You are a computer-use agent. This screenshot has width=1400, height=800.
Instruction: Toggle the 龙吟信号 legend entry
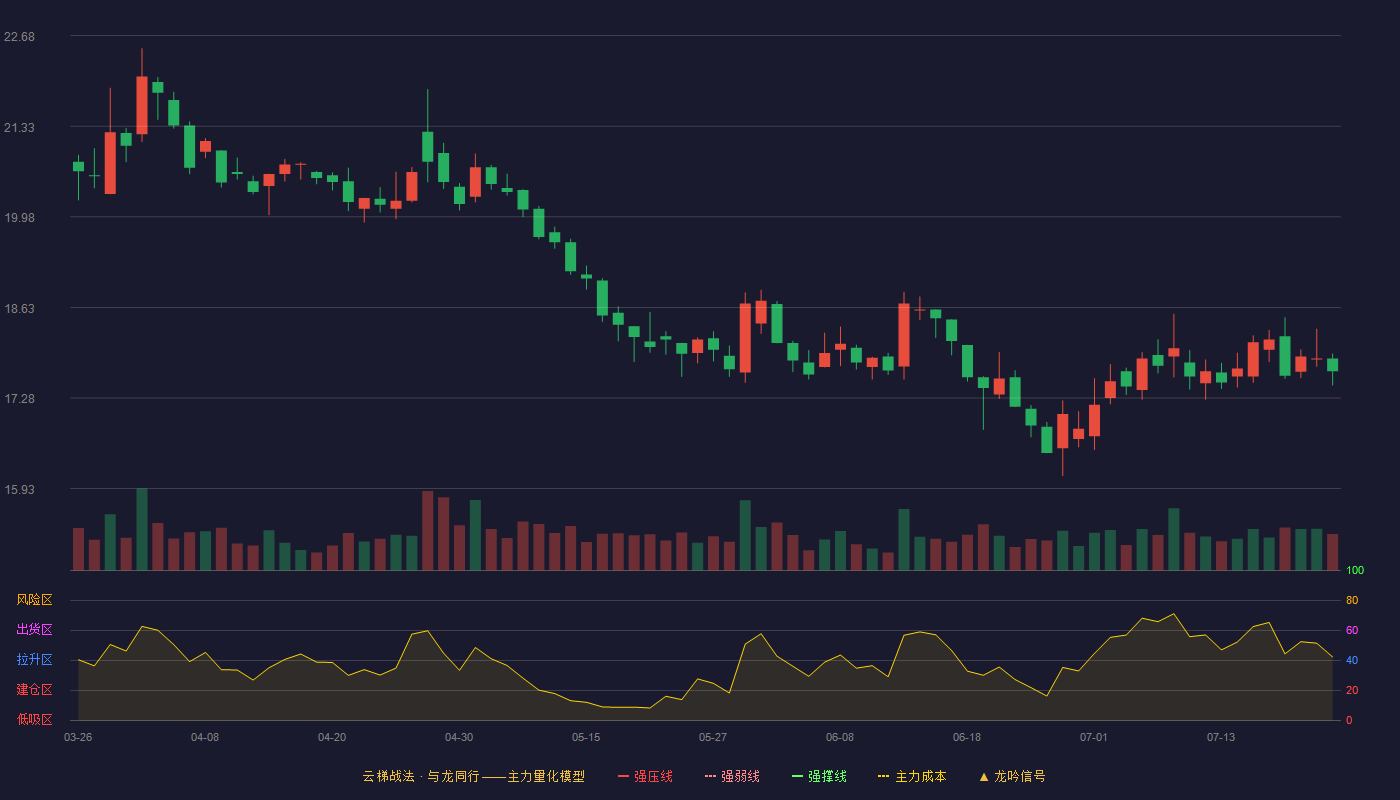pos(1012,776)
